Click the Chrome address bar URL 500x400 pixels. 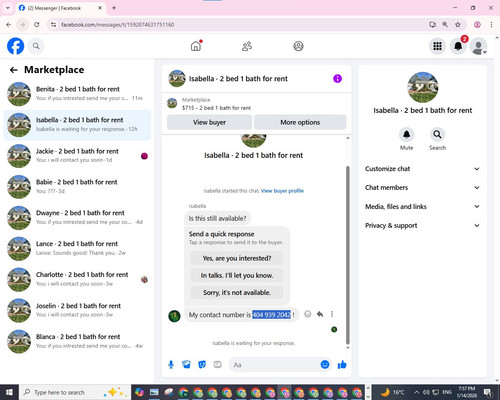(x=117, y=25)
